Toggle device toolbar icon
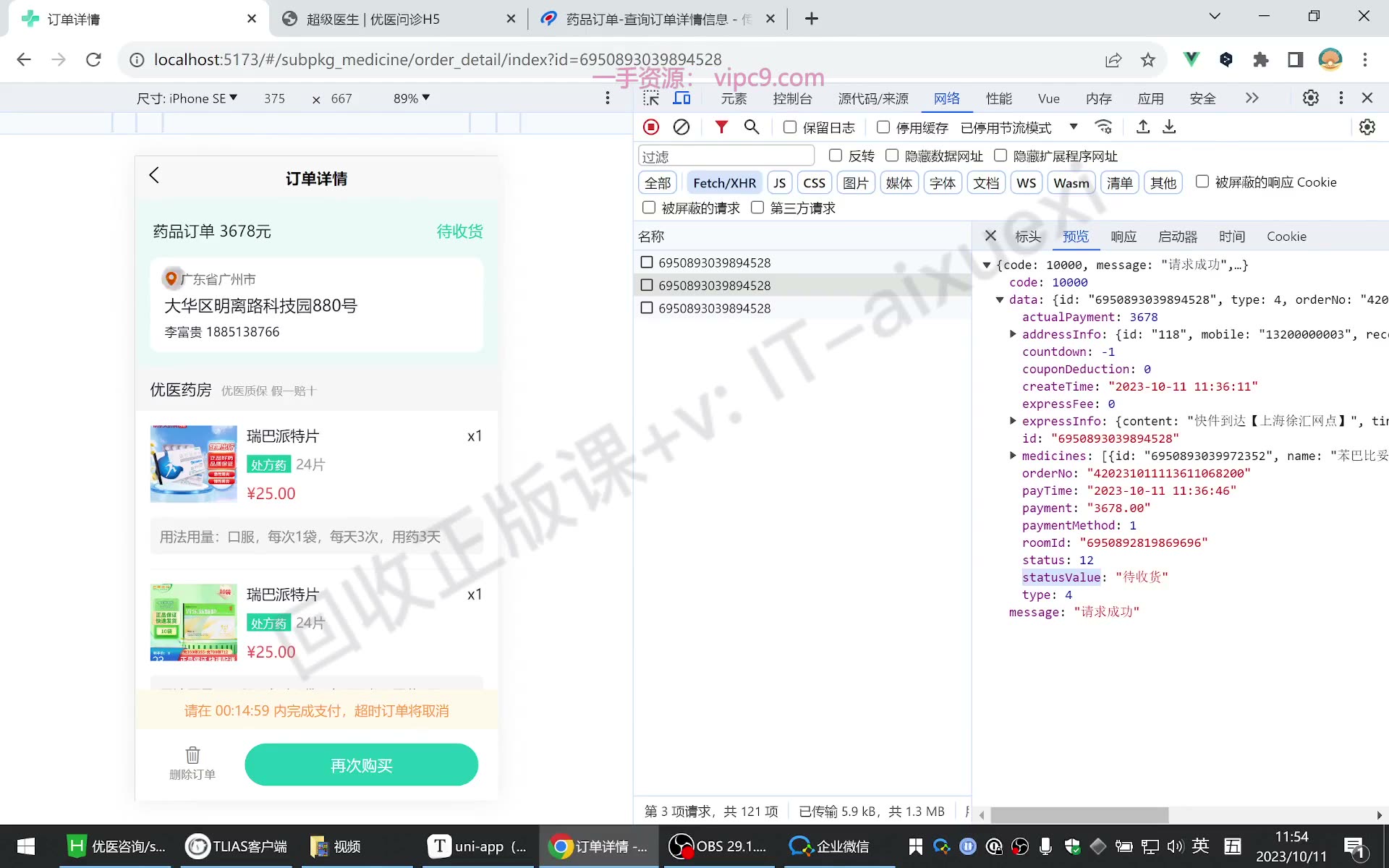Viewport: 1389px width, 868px height. point(682,98)
